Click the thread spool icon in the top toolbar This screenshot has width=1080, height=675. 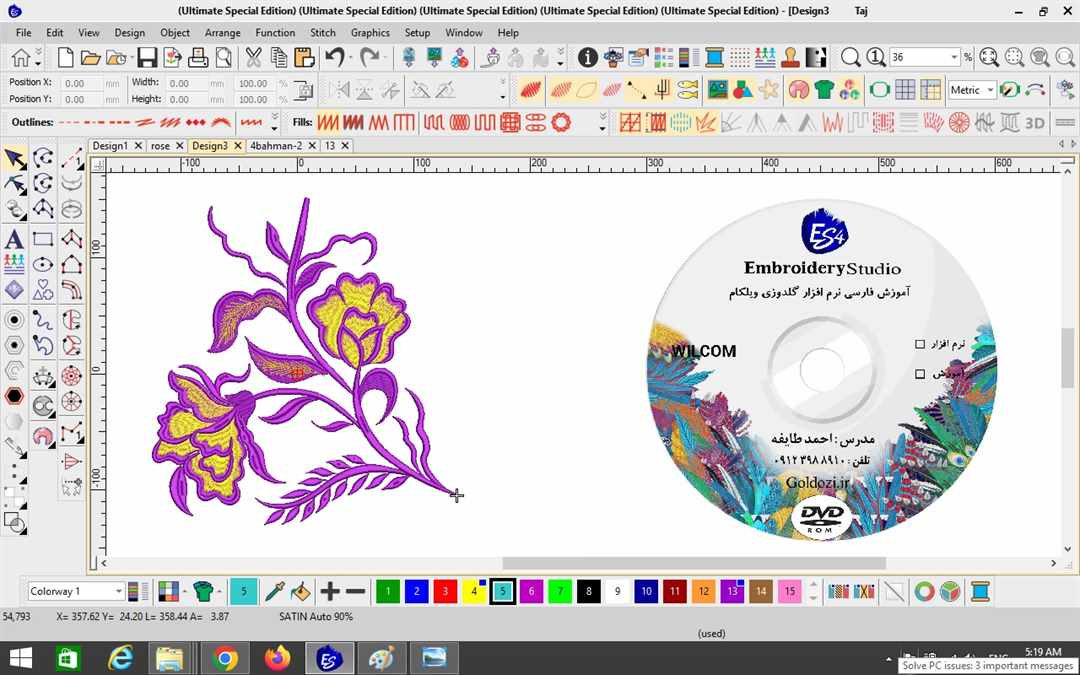coord(714,57)
